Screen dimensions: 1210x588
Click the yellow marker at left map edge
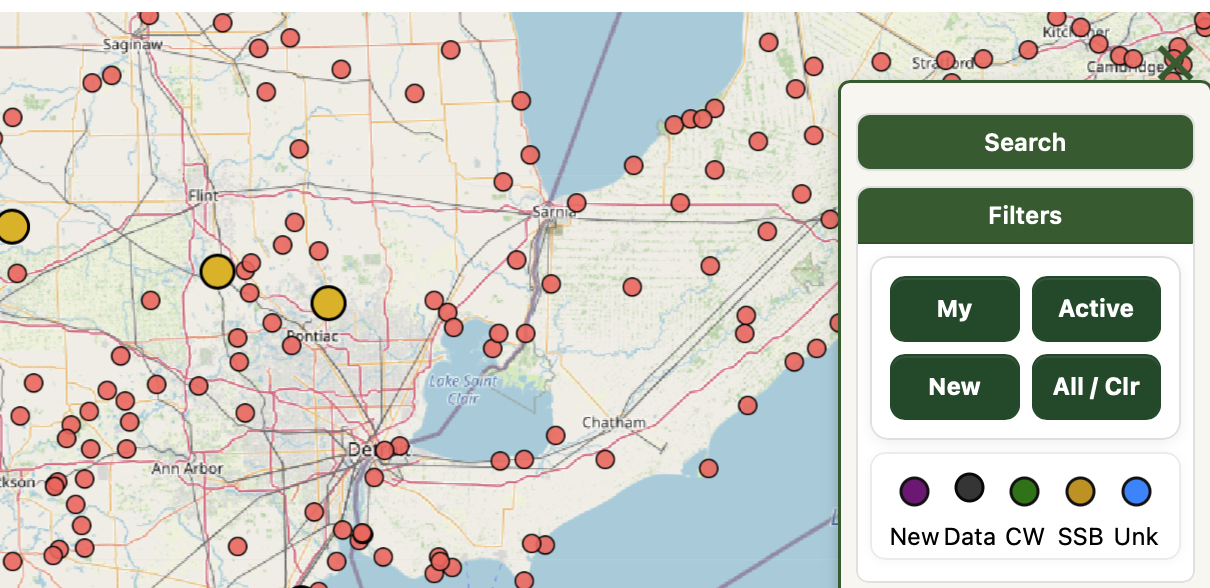tap(11, 227)
